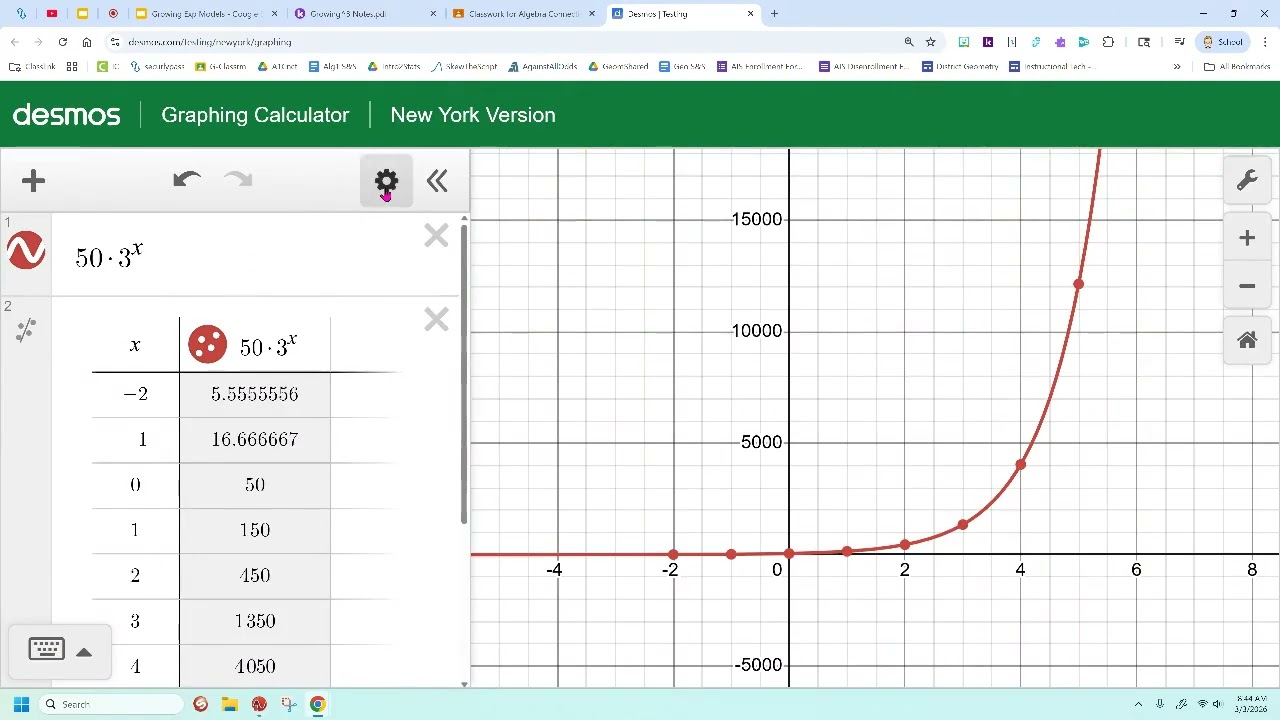Collapse the expression list panel
The height and width of the screenshot is (720, 1280).
pos(437,181)
